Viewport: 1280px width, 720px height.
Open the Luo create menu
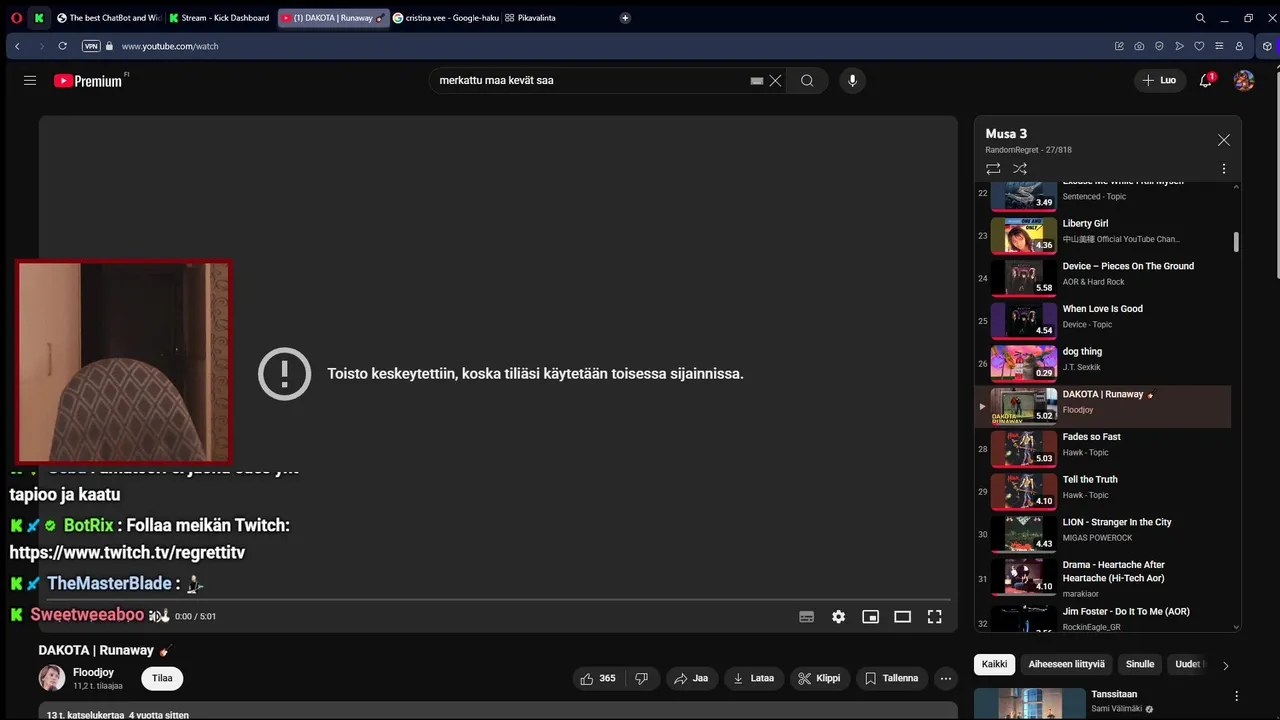[1160, 80]
